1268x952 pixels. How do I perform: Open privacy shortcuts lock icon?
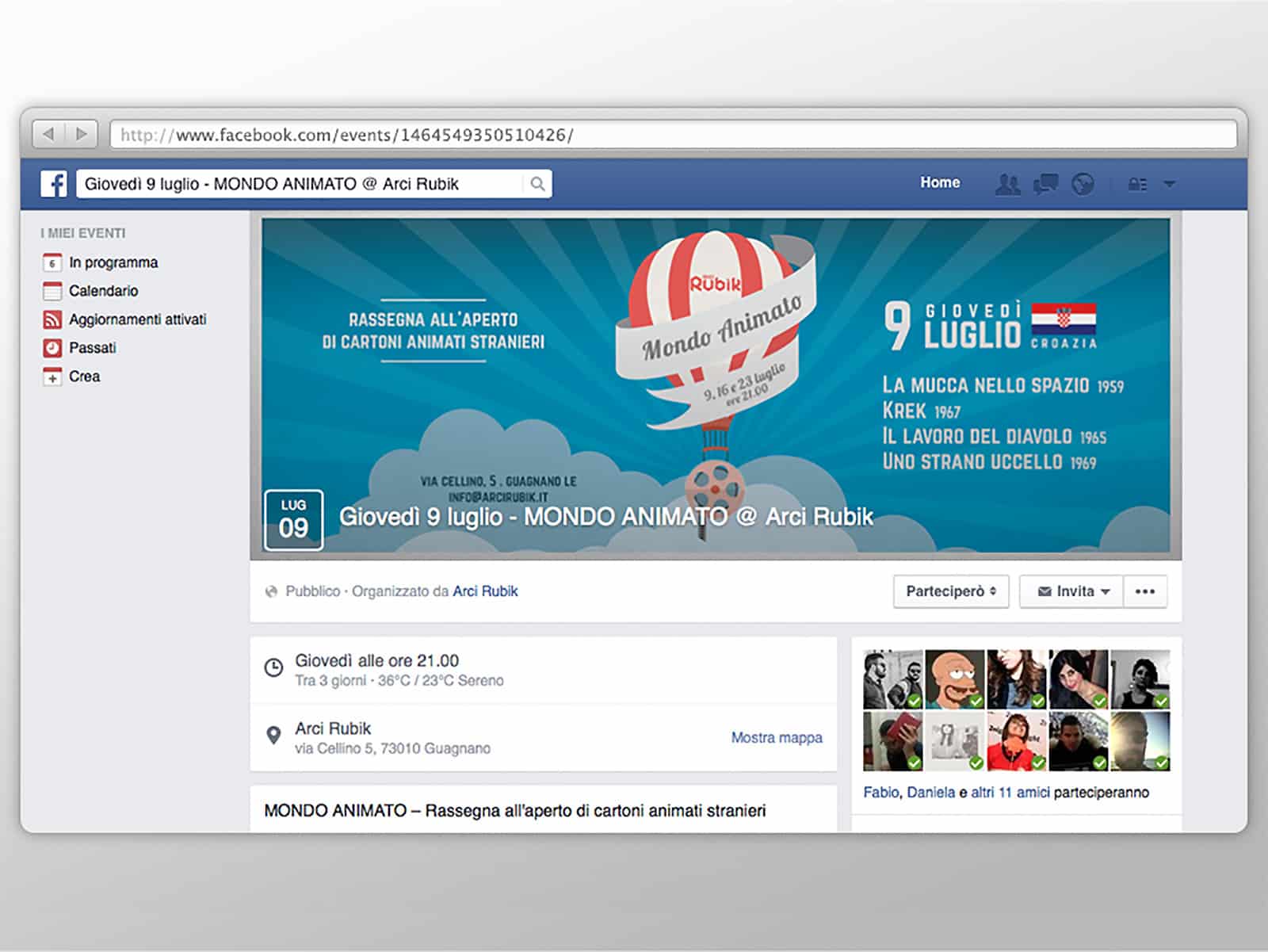click(1137, 185)
